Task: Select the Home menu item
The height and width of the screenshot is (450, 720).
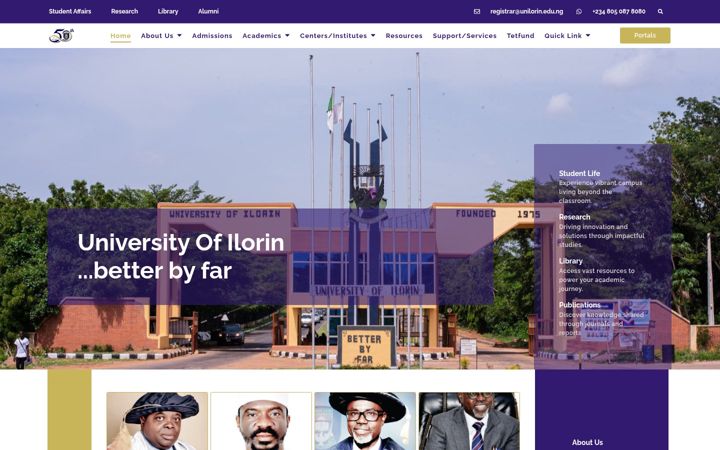Action: click(x=120, y=35)
